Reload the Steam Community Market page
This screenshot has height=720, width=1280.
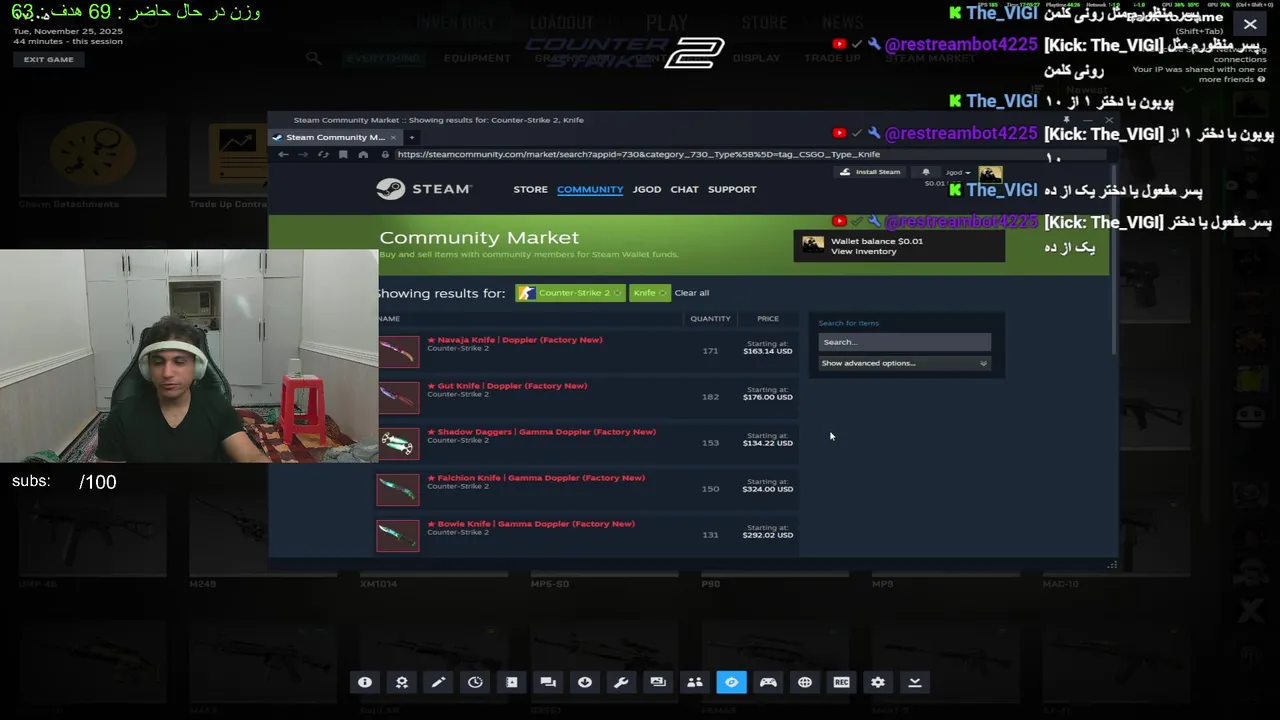[323, 154]
